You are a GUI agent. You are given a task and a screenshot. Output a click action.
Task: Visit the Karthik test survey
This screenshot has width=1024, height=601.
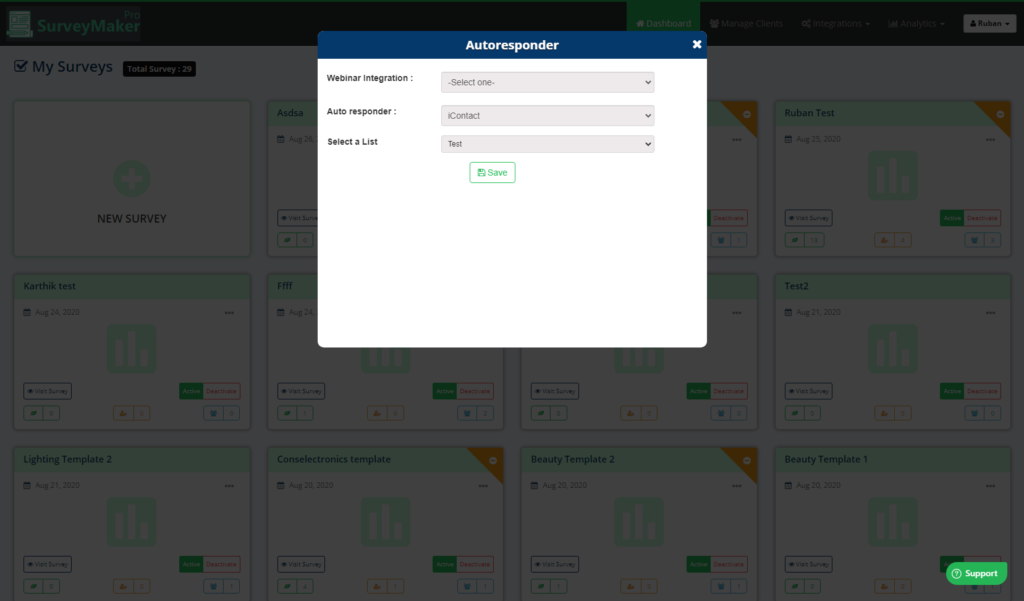[48, 391]
